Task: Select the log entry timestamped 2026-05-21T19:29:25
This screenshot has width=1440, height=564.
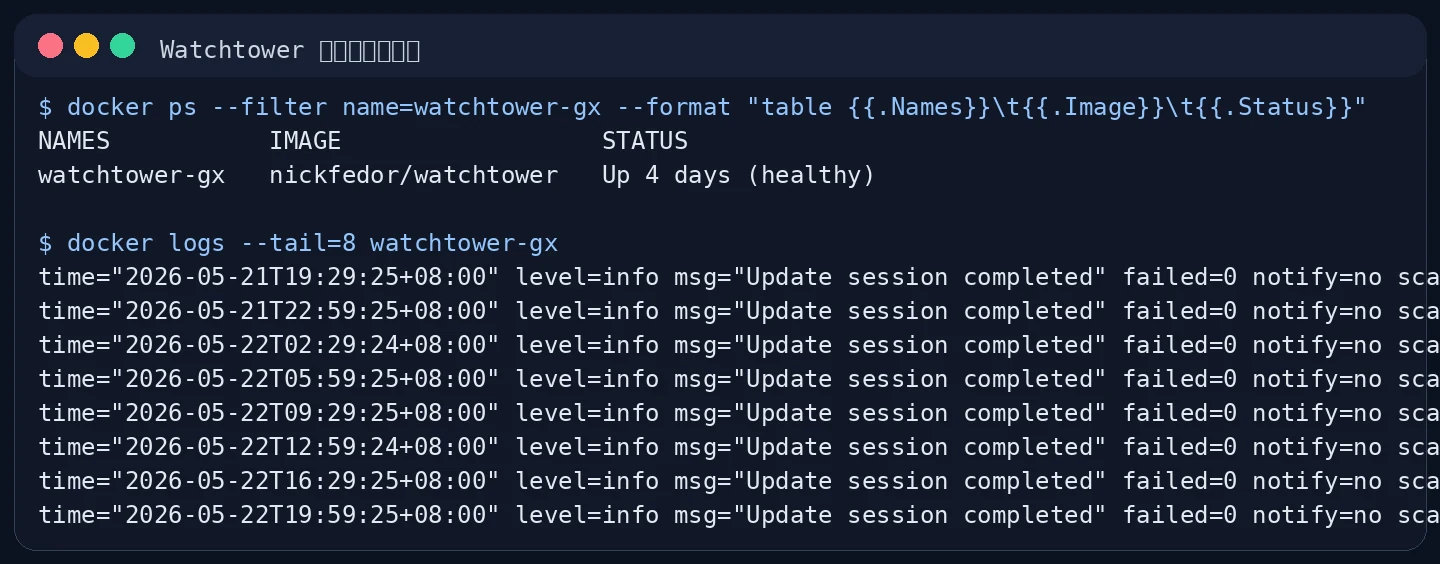Action: point(739,277)
